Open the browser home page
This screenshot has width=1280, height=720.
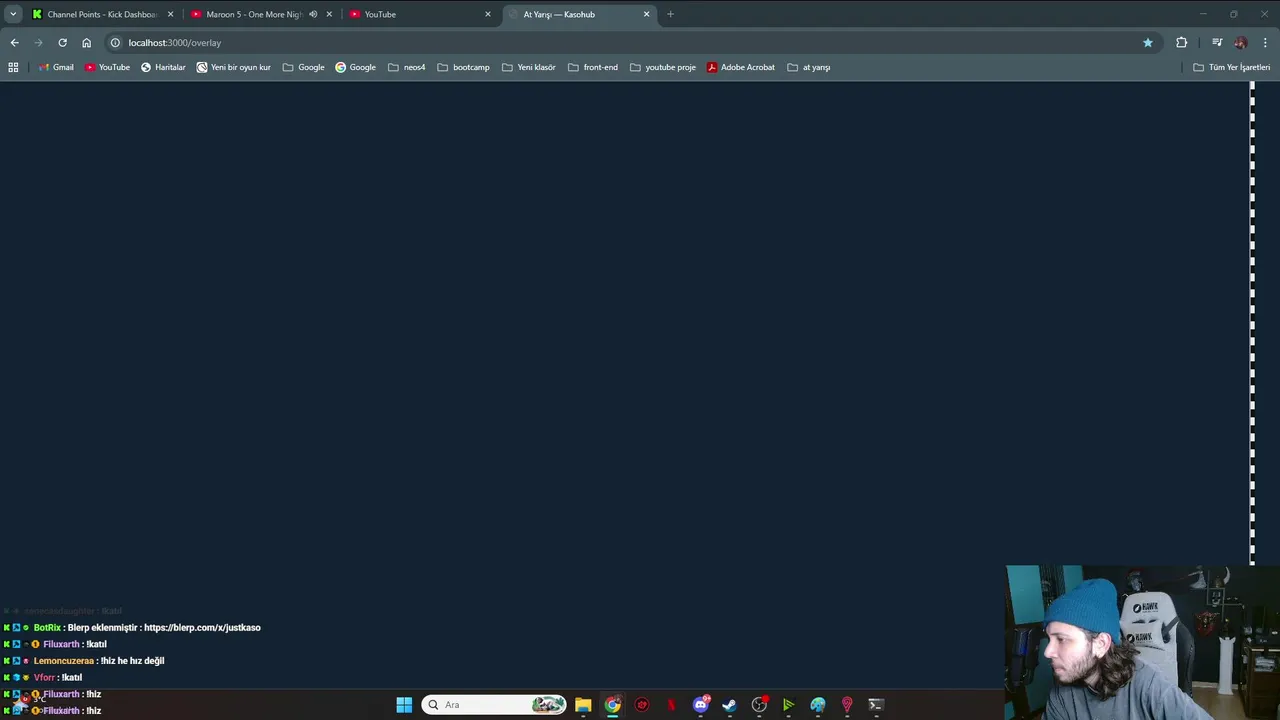click(86, 42)
